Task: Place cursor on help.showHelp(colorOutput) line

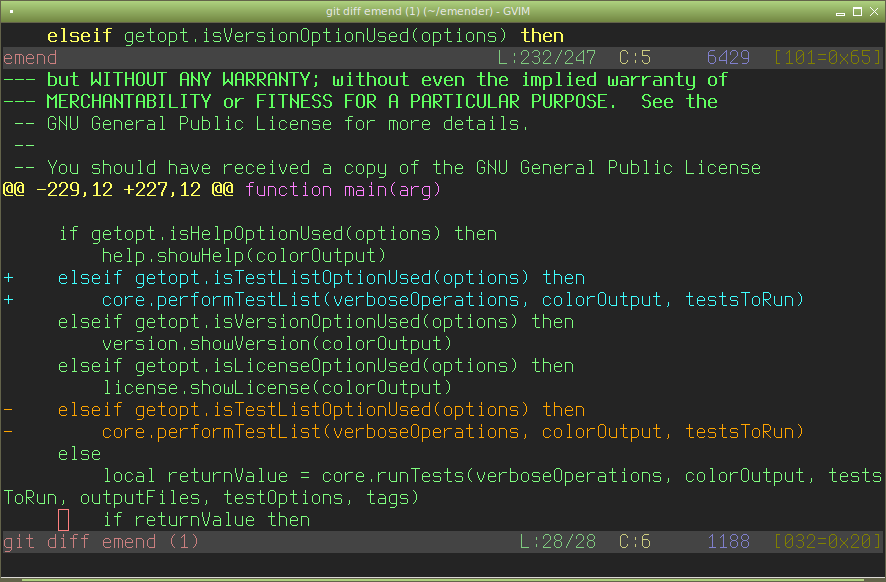Action: (x=244, y=256)
